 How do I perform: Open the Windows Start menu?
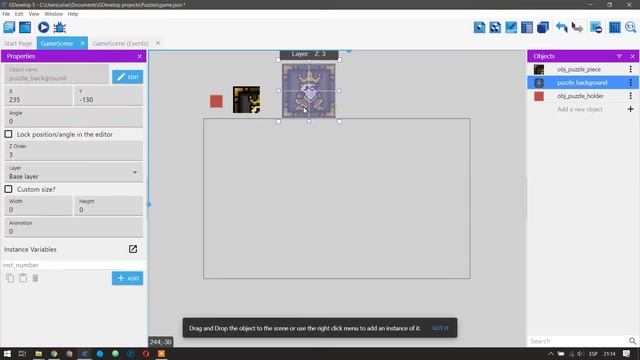pyautogui.click(x=7, y=353)
